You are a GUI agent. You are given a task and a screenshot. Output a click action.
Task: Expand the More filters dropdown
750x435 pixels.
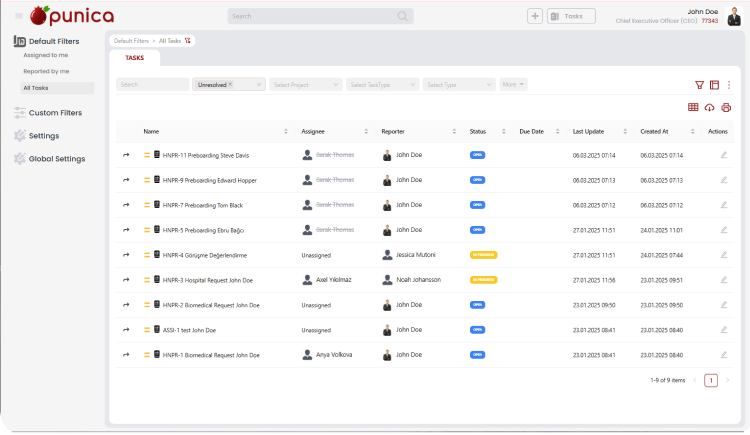coord(513,85)
